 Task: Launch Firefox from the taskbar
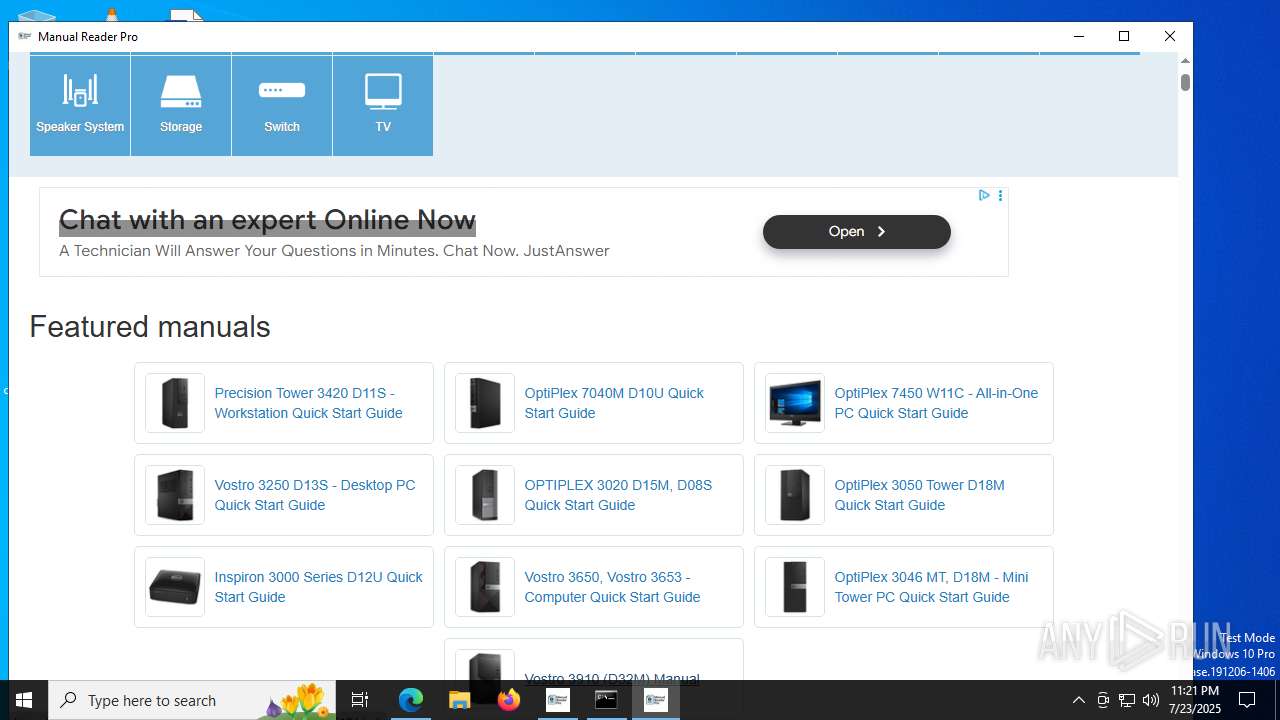509,700
